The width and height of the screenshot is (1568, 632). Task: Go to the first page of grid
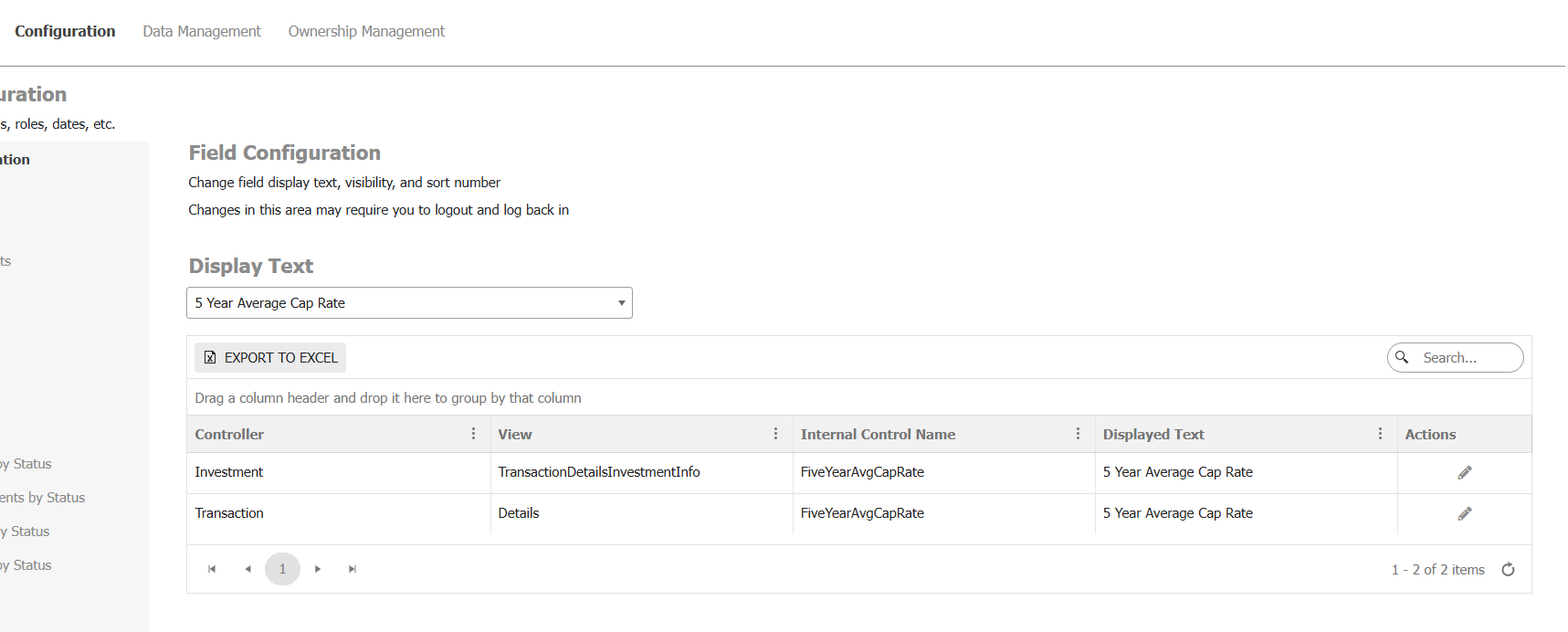[x=212, y=569]
